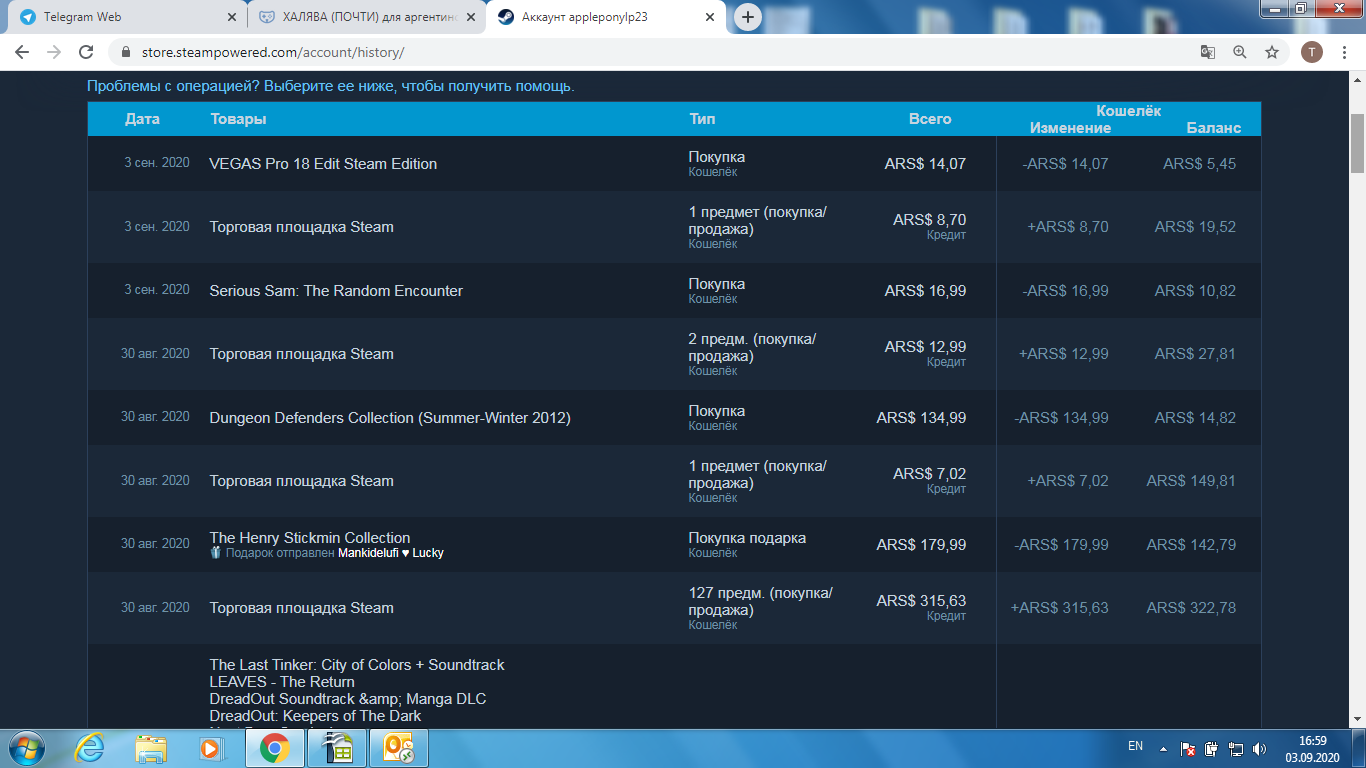
Task: Open Windows Explorer from the taskbar
Action: coord(151,747)
